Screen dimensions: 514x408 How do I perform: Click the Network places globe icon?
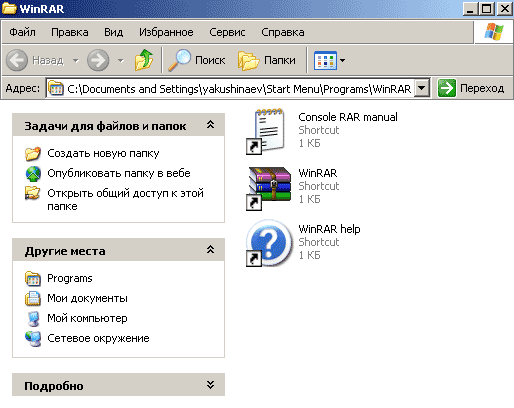click(33, 339)
